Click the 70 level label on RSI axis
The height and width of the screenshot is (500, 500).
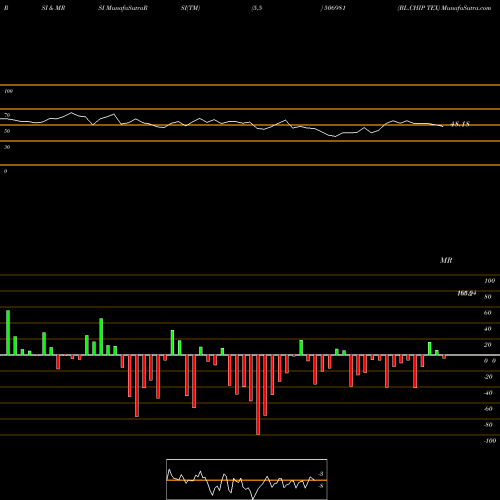click(7, 115)
